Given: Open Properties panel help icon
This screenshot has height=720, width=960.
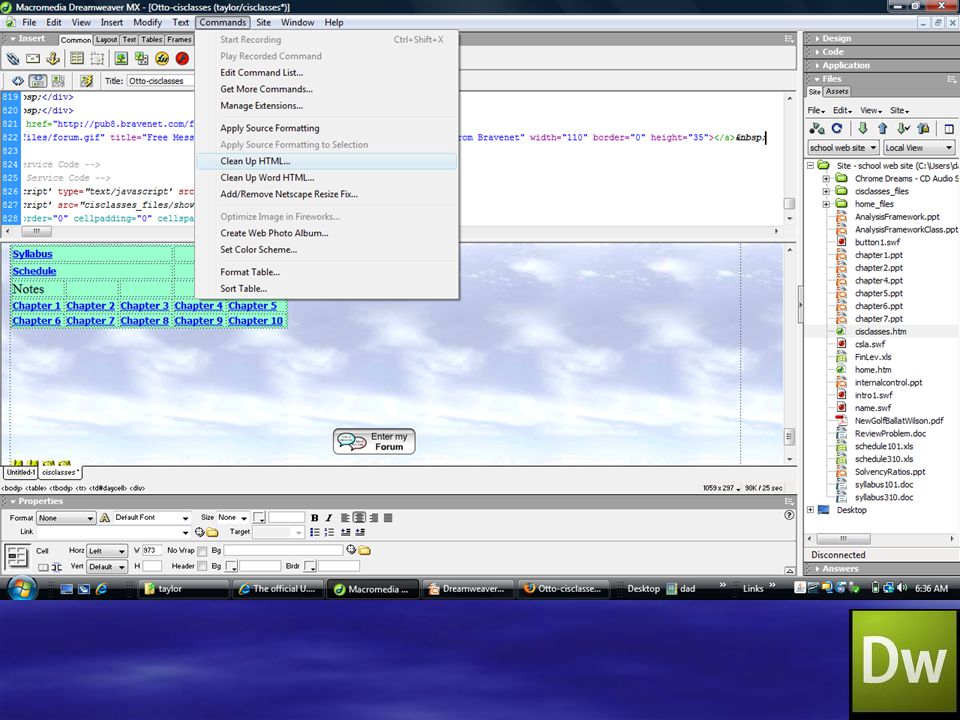Looking at the screenshot, I should 789,515.
